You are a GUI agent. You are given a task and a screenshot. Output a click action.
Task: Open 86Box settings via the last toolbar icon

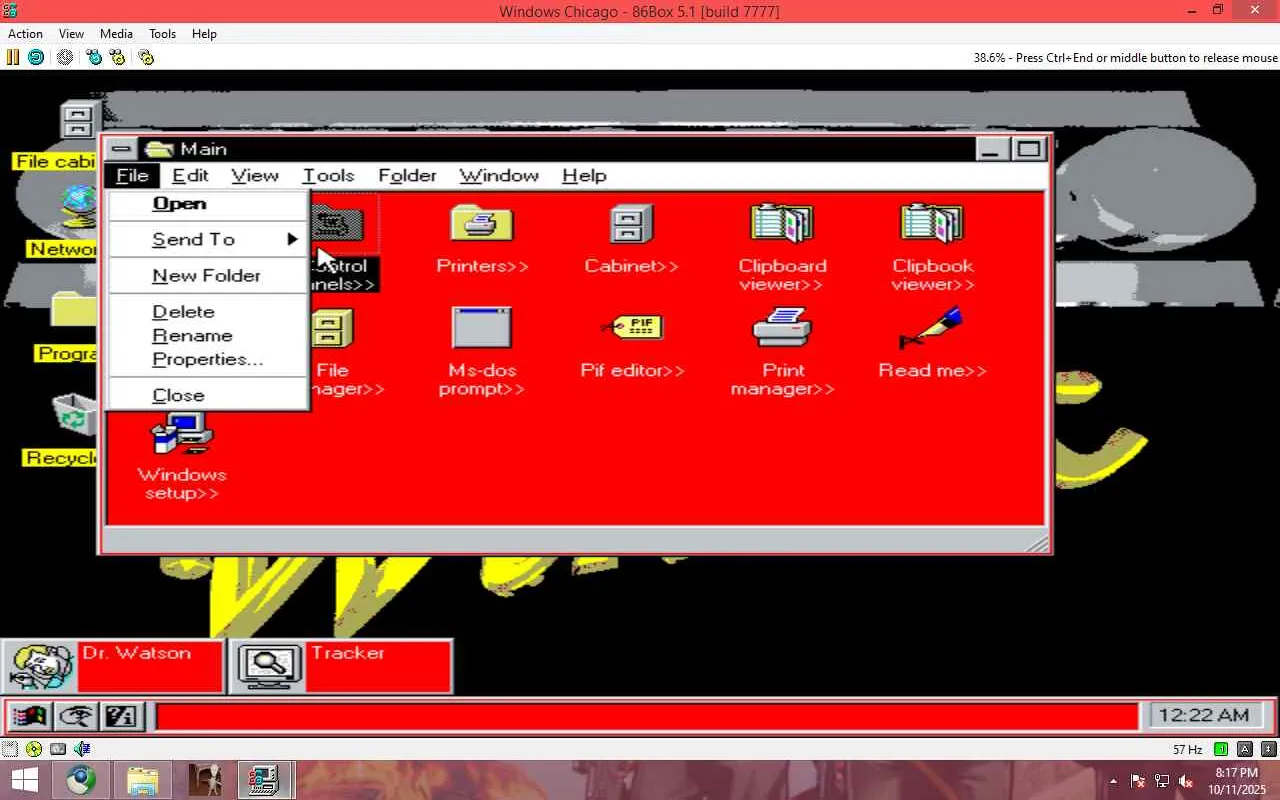[x=146, y=57]
